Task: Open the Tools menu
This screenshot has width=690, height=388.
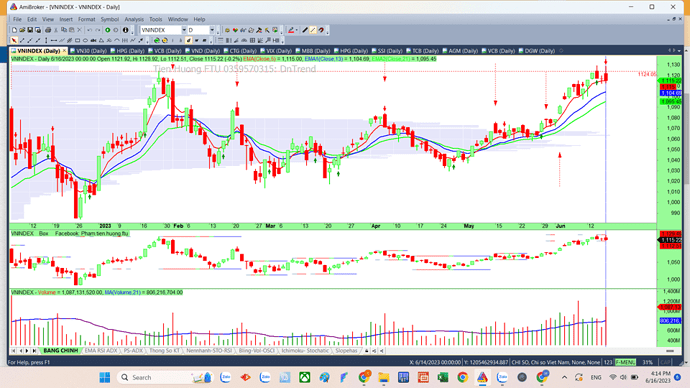Action: click(x=155, y=19)
